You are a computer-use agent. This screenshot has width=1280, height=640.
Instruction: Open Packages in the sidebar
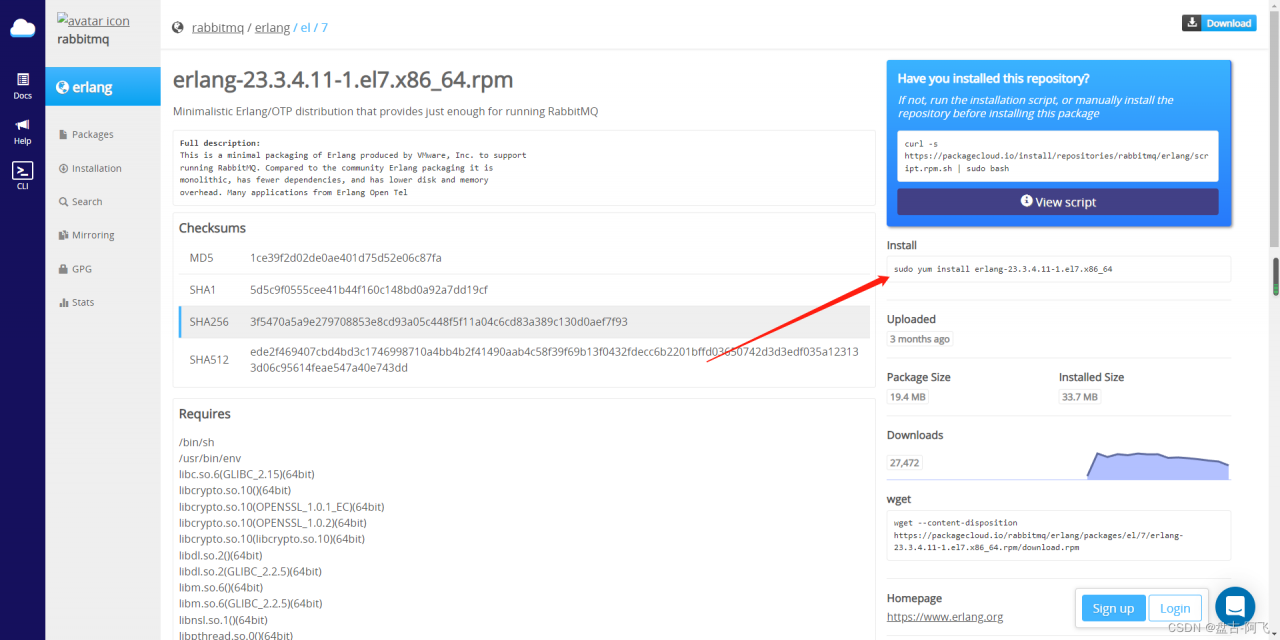point(86,134)
